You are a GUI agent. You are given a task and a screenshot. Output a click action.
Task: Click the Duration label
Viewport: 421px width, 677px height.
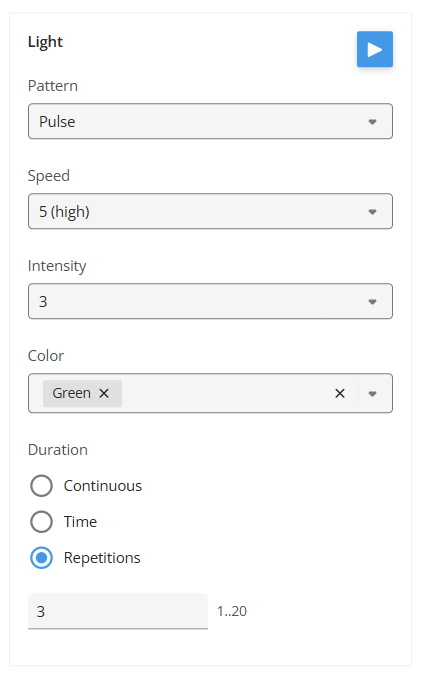point(58,450)
